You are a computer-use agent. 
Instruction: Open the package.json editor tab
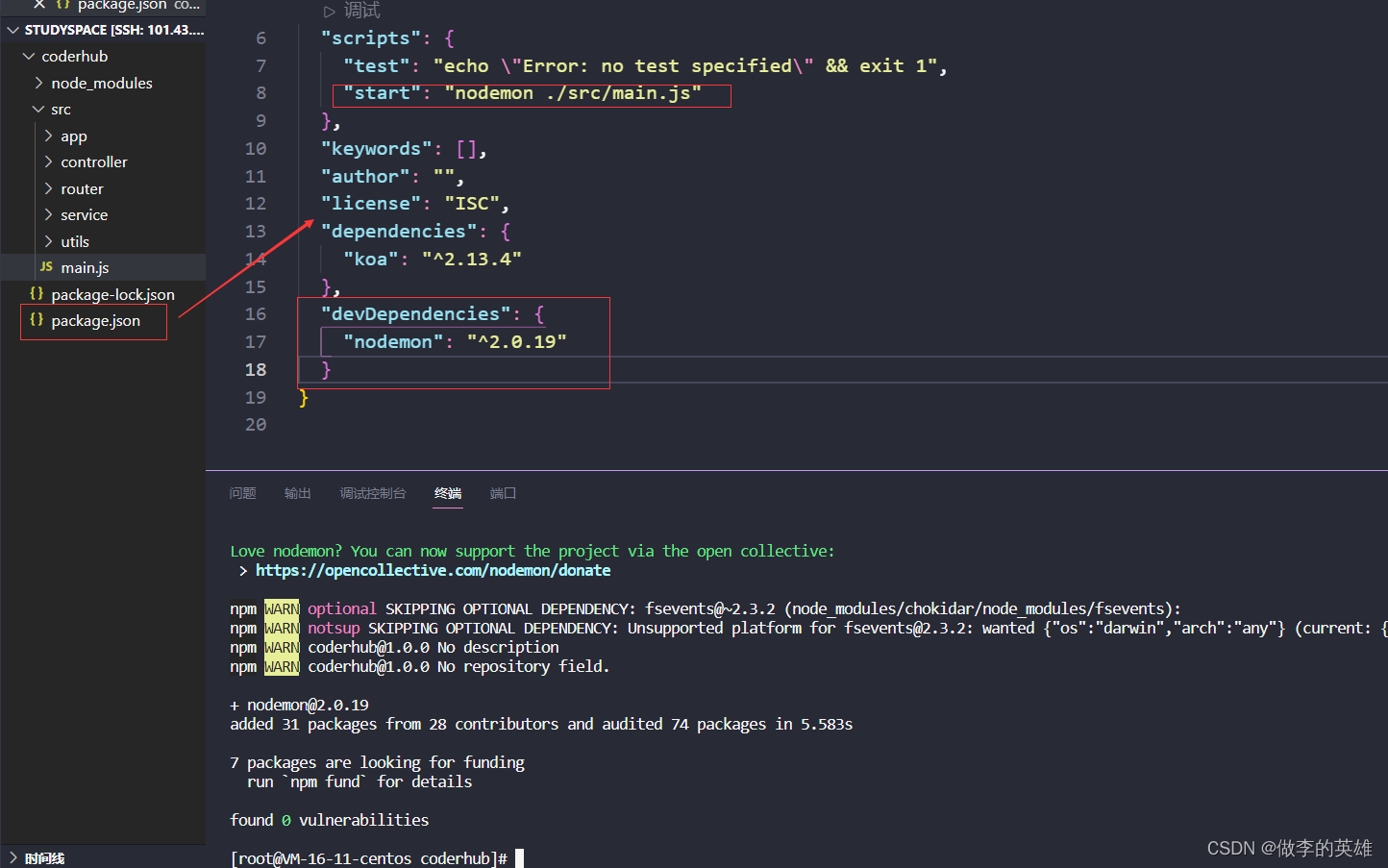pos(122,5)
